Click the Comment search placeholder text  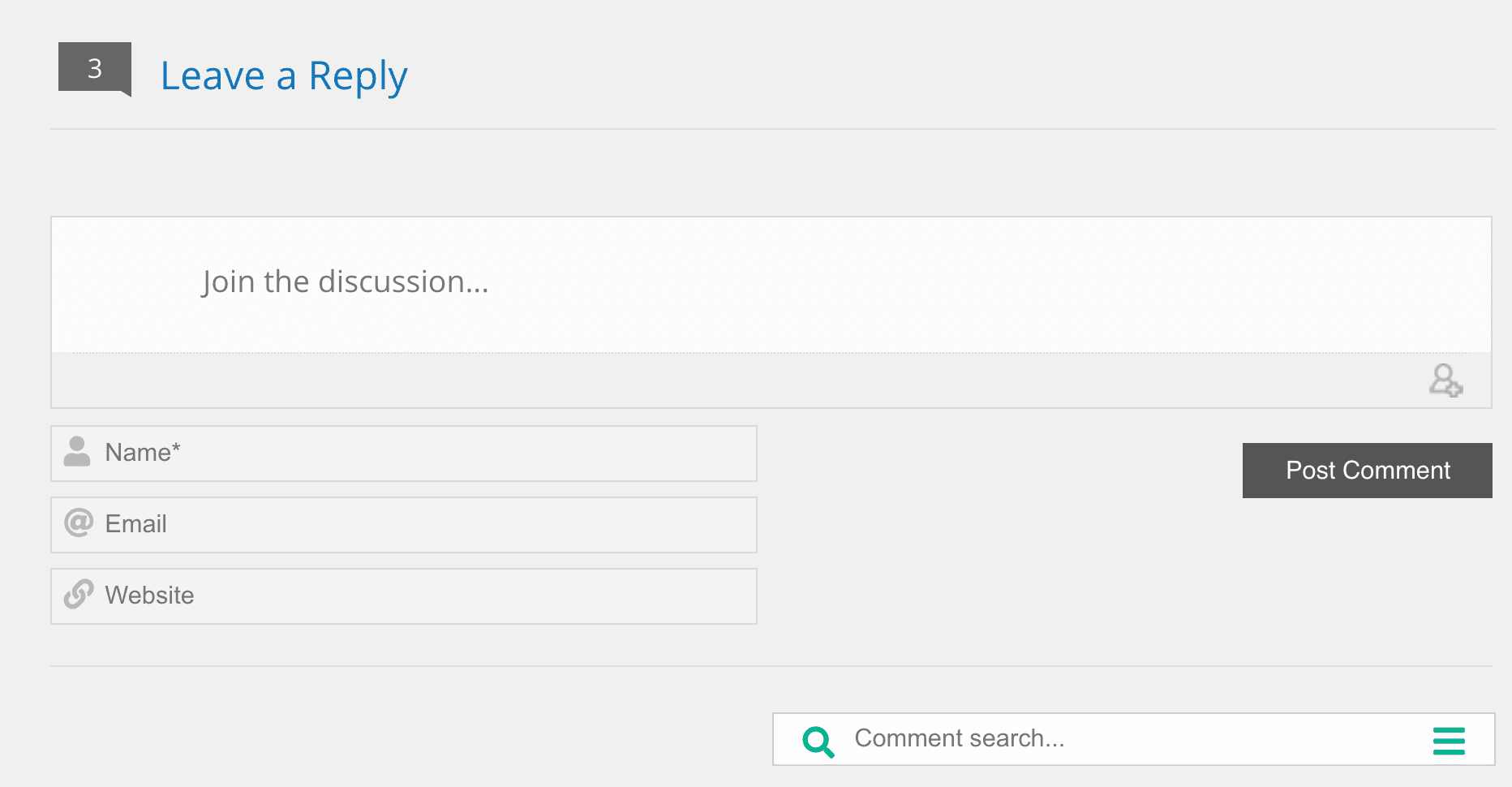pos(959,738)
